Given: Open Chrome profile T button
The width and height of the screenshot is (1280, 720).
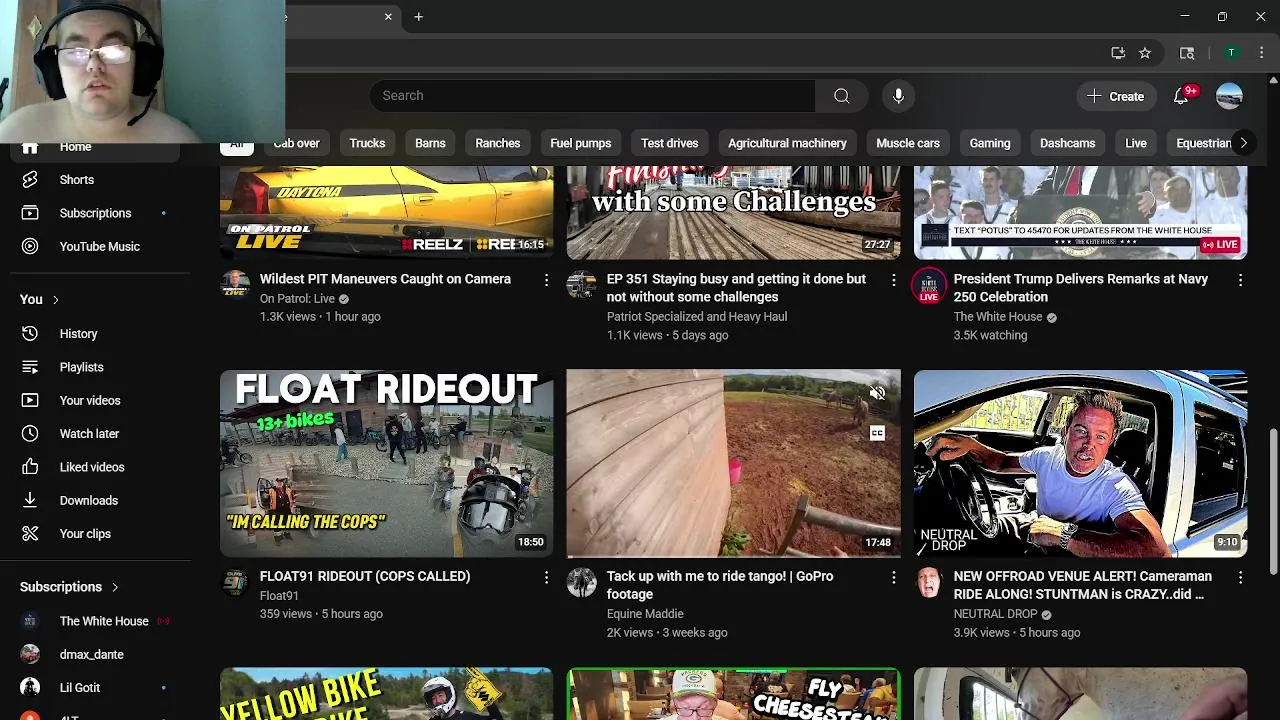Looking at the screenshot, I should (1232, 53).
